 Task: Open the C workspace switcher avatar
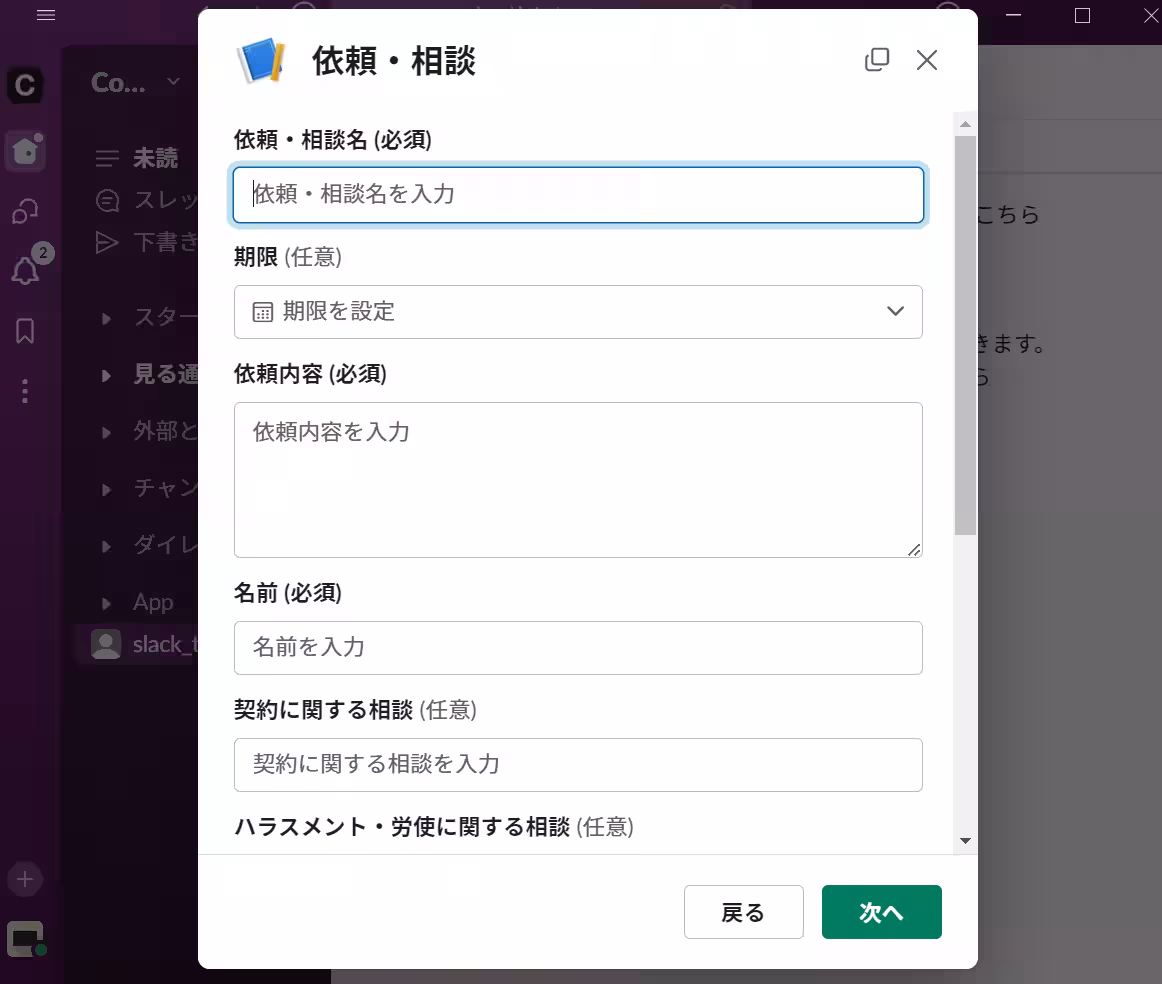tap(24, 86)
